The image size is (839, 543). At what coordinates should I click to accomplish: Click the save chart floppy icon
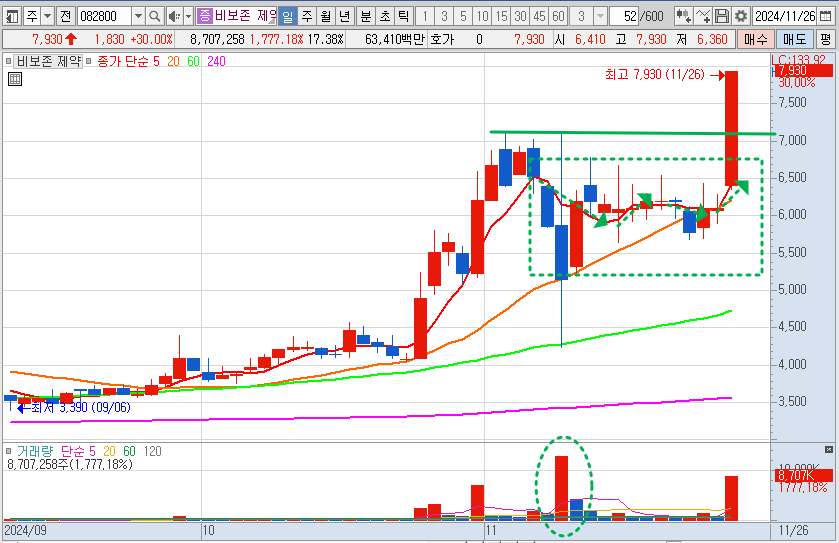(x=722, y=17)
